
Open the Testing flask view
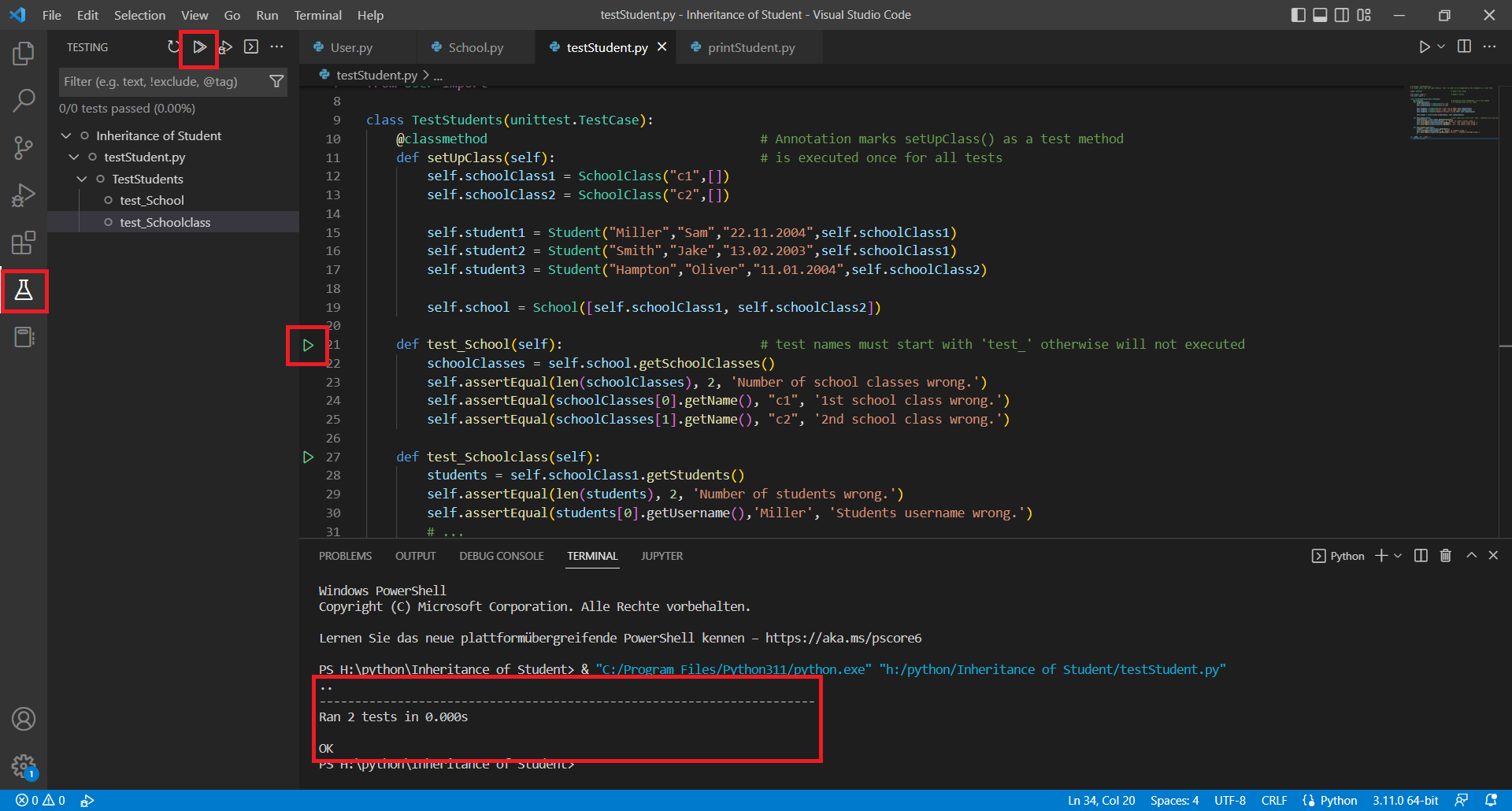(24, 291)
